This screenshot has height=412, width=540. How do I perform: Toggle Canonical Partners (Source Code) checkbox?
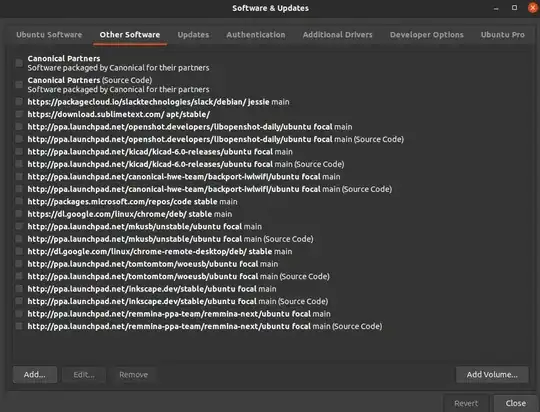click(19, 85)
